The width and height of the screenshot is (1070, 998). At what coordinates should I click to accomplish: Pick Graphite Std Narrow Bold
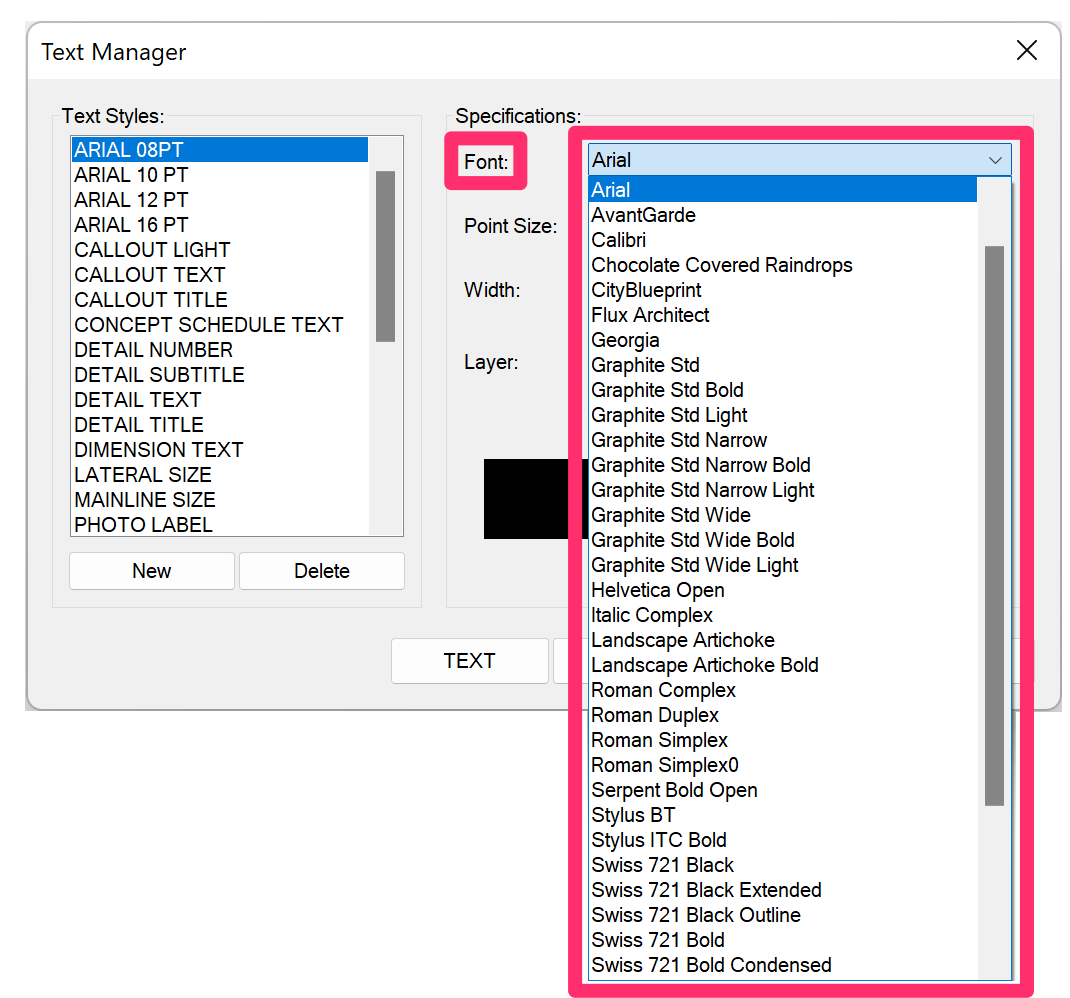[783, 465]
